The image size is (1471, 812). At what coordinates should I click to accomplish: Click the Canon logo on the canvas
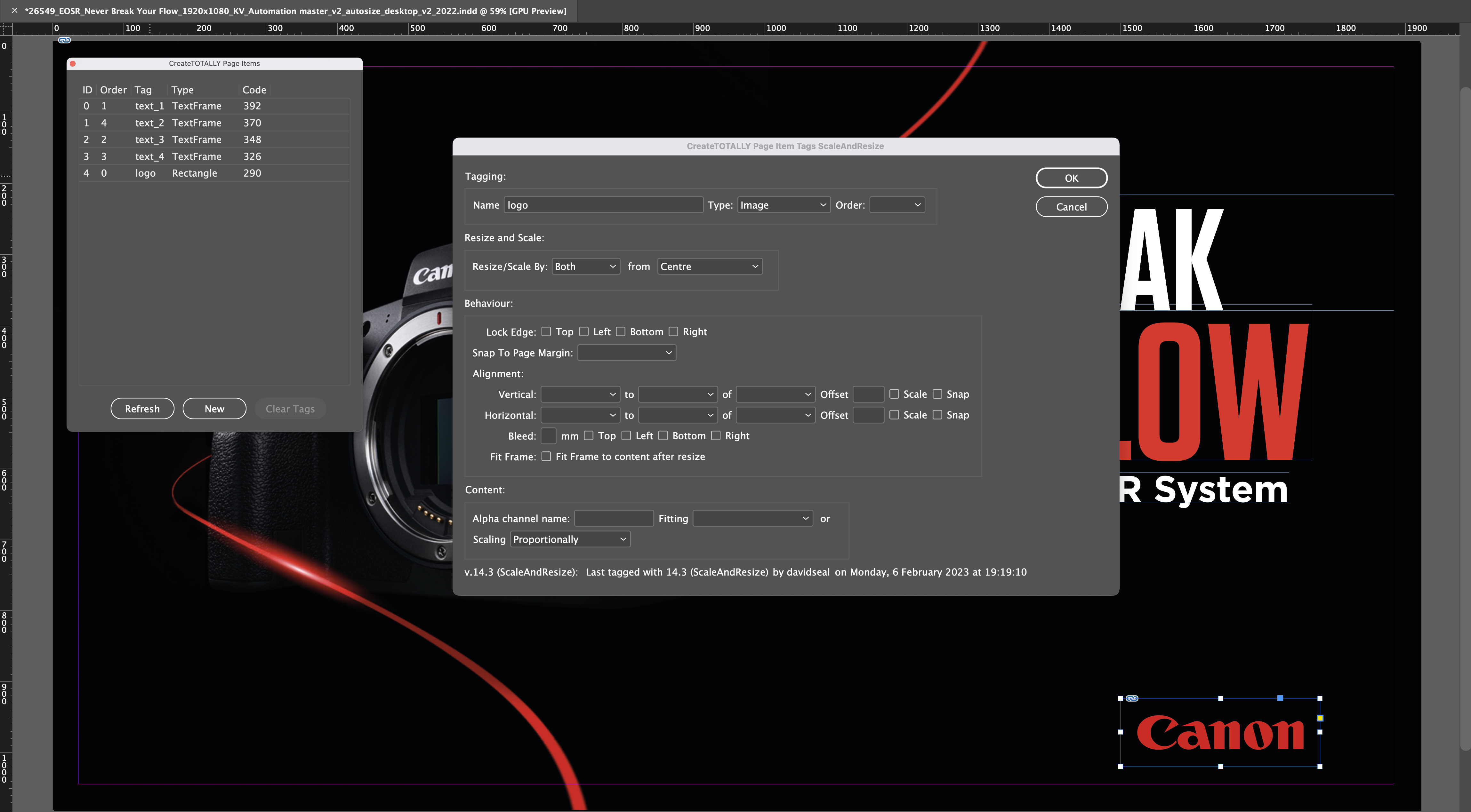pyautogui.click(x=1220, y=732)
